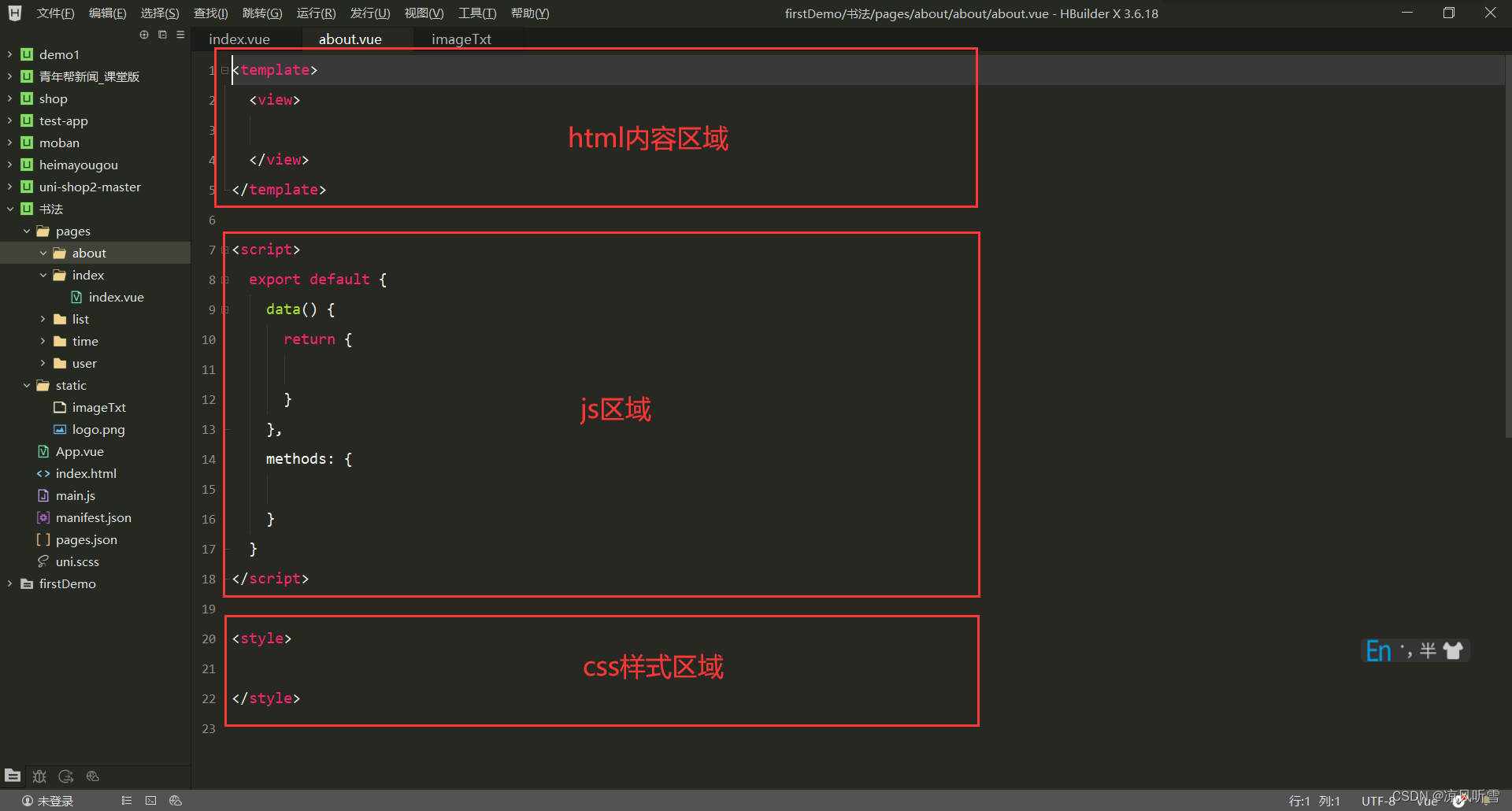Expand the shop project

tap(9, 98)
